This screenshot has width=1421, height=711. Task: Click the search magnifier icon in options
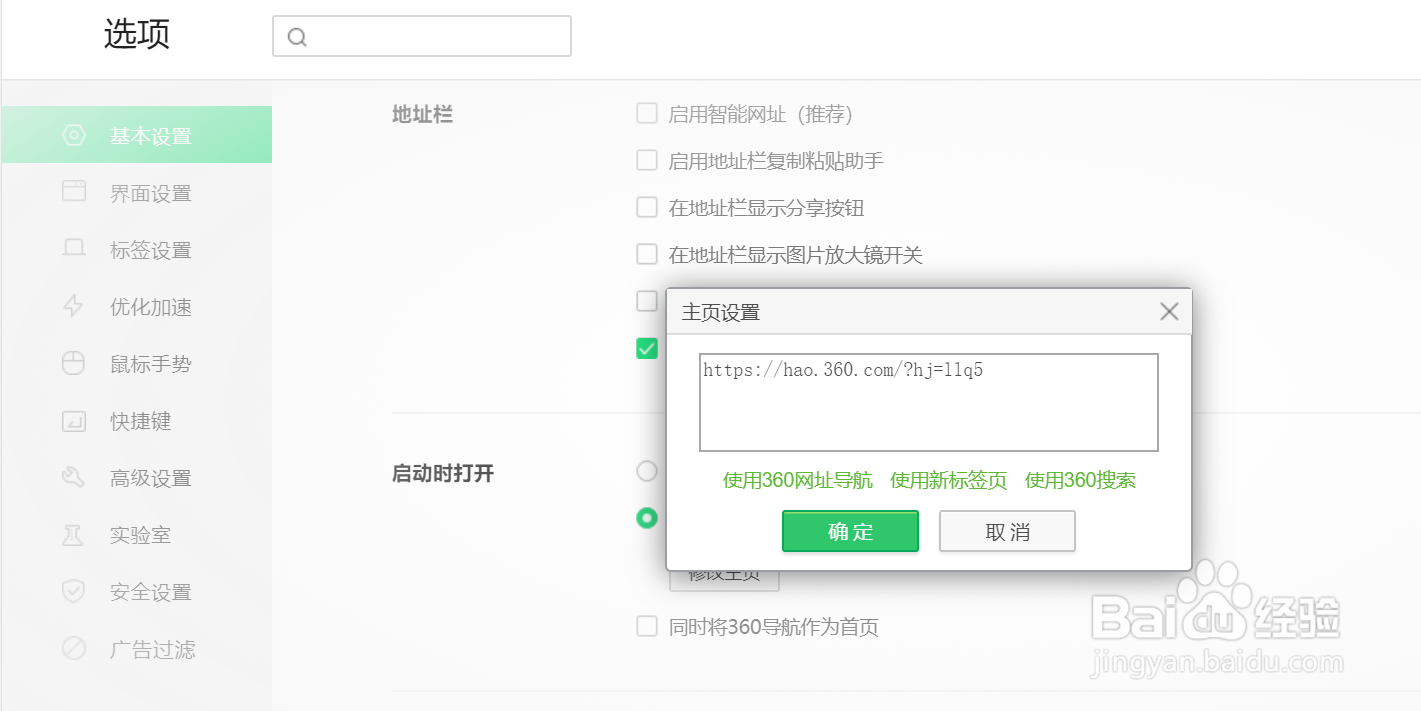[x=296, y=37]
